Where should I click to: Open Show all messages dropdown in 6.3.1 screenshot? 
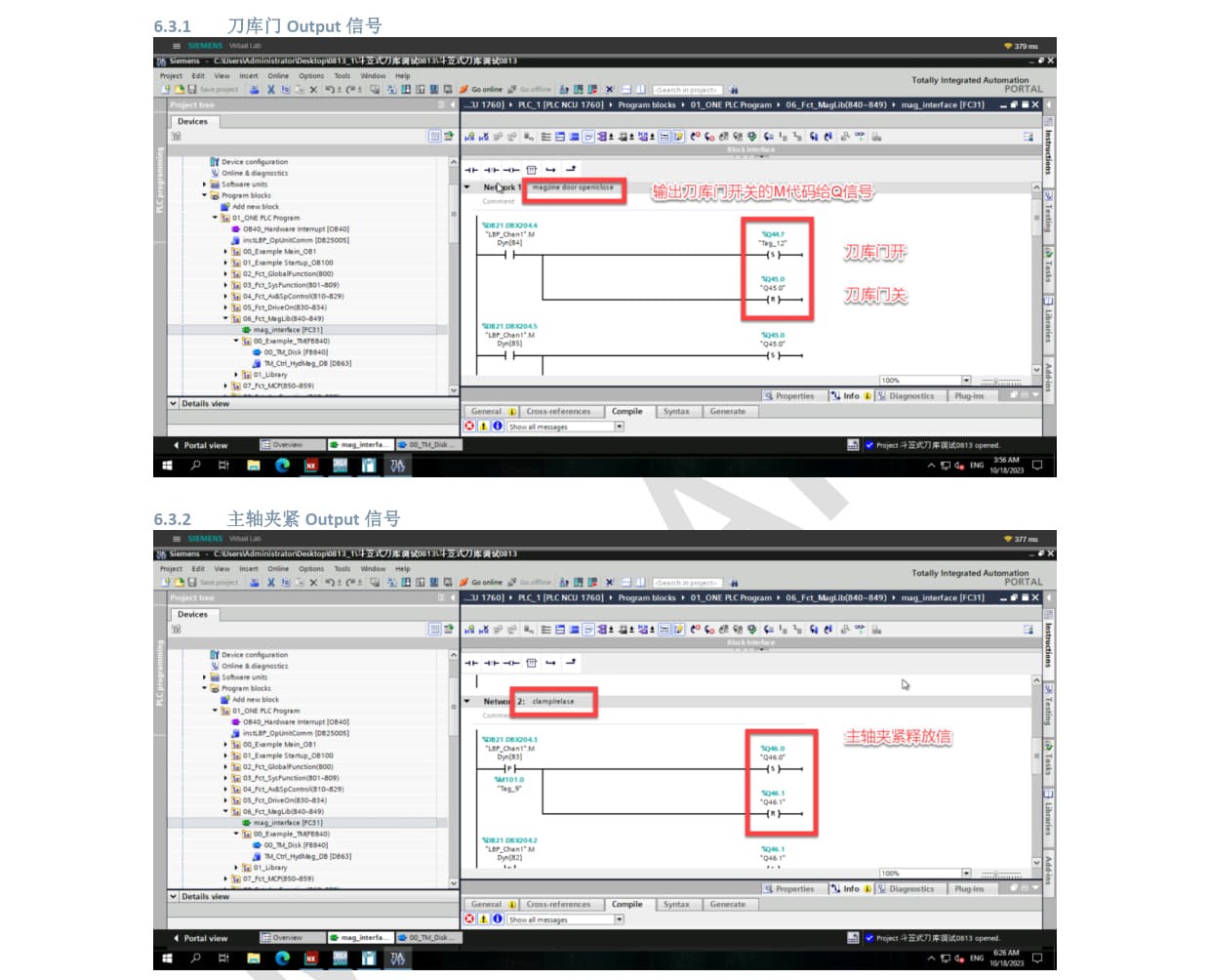coord(619,427)
